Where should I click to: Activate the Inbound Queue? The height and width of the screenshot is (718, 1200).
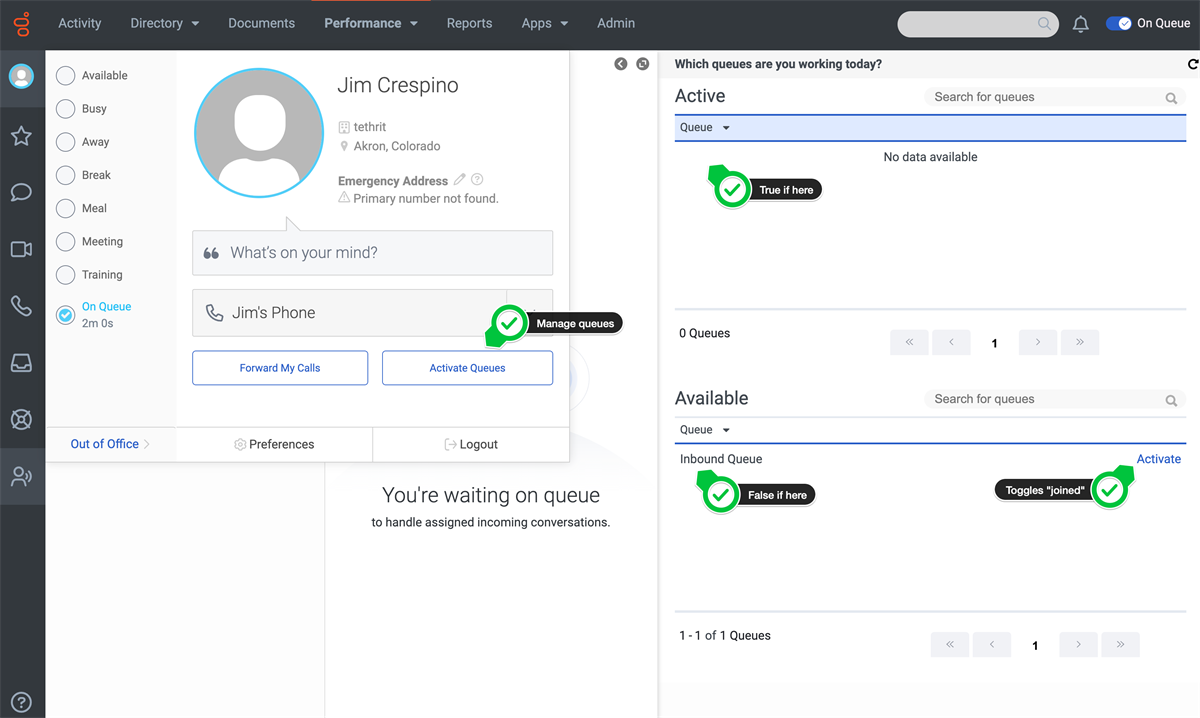(1158, 459)
